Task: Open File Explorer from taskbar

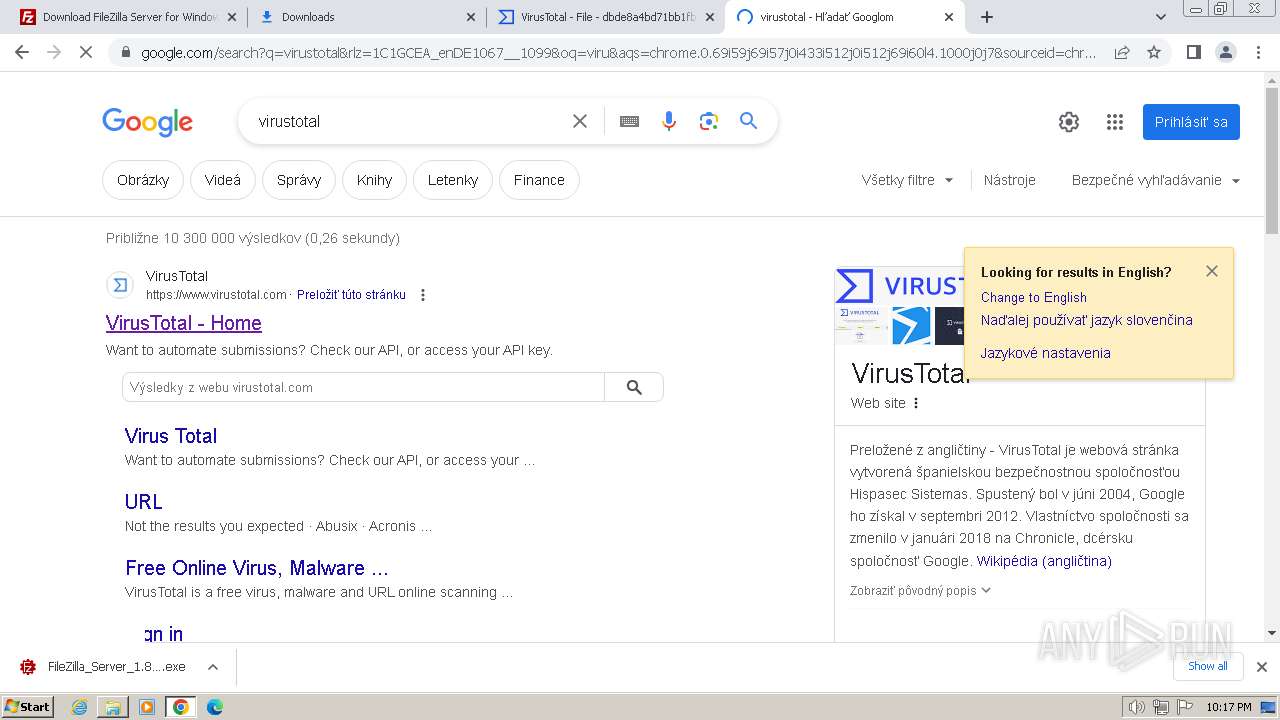Action: coord(113,707)
